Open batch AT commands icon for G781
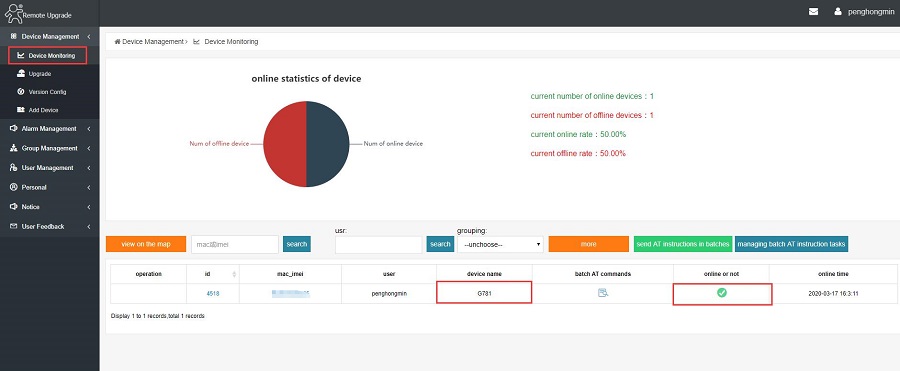Viewport: 900px width, 371px height. tap(603, 293)
